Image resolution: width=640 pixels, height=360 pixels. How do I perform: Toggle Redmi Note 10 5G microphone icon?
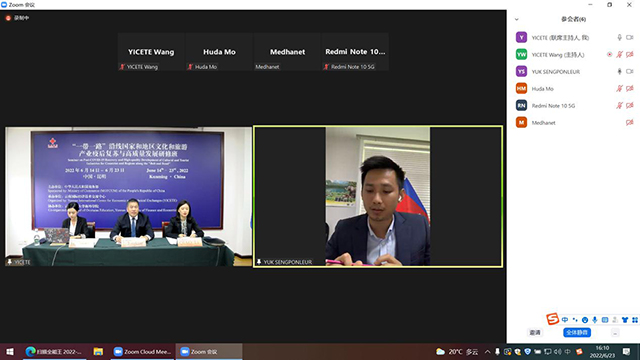pos(619,106)
